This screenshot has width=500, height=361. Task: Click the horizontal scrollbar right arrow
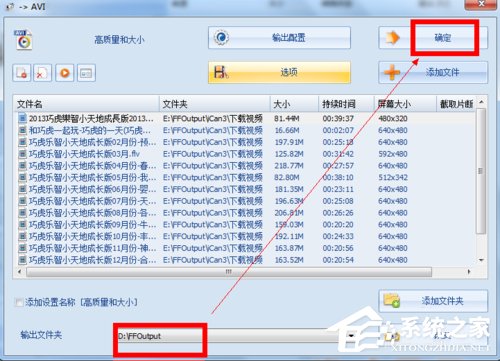[469, 272]
